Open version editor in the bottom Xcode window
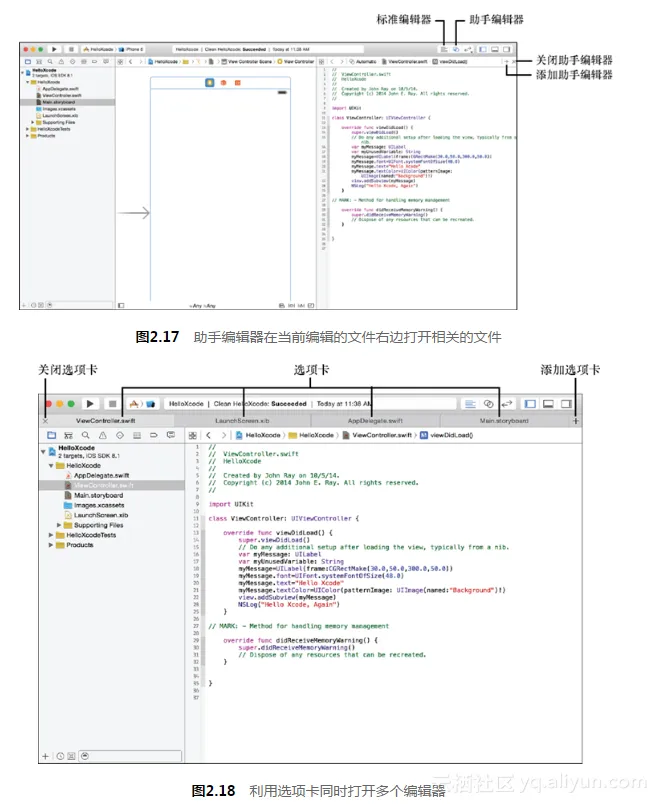 [x=507, y=404]
